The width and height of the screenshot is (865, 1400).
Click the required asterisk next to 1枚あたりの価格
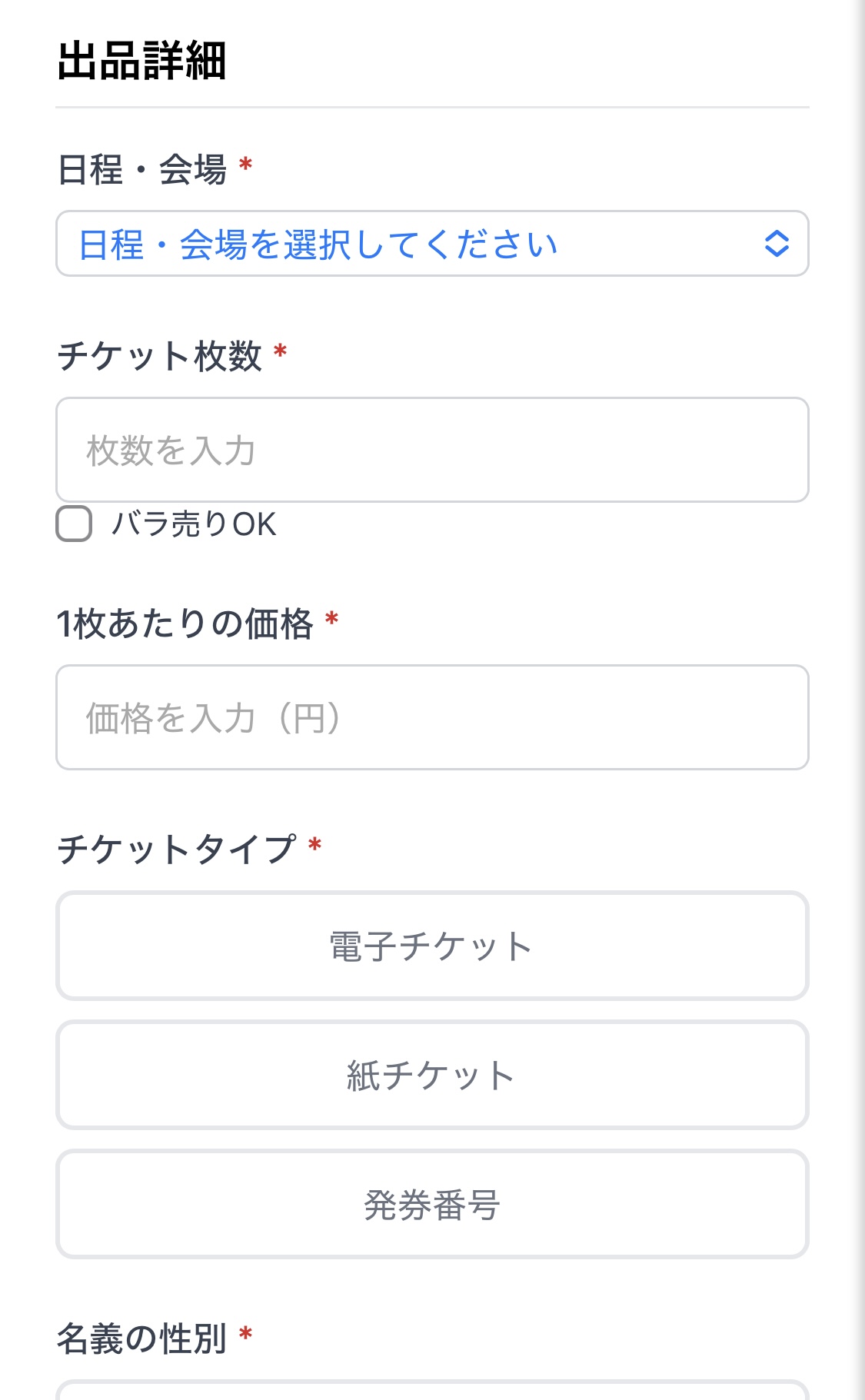tap(332, 619)
